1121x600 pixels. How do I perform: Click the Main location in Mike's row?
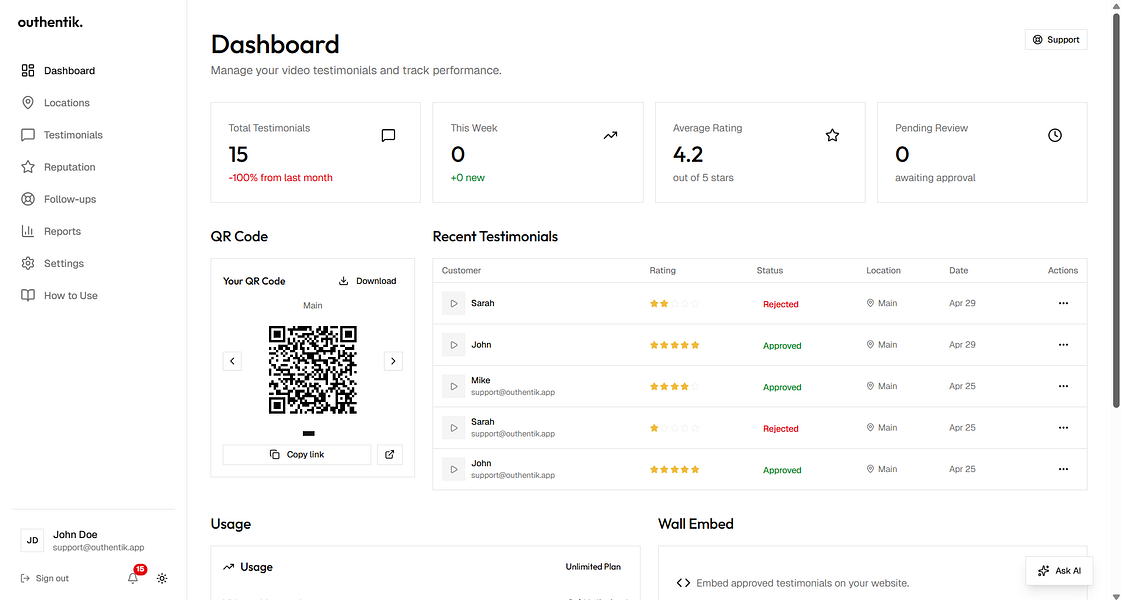pyautogui.click(x=882, y=386)
